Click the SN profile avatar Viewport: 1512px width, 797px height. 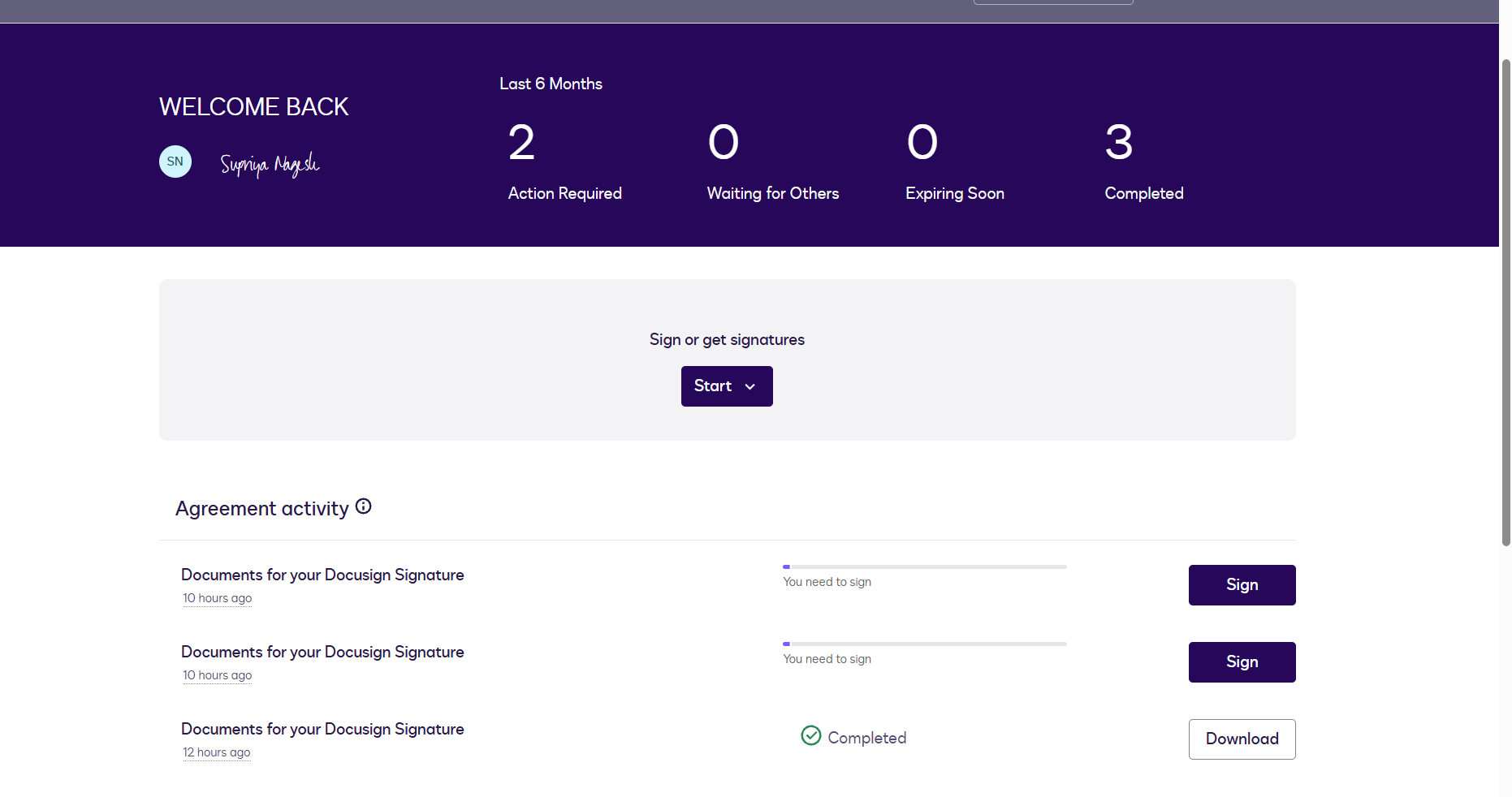(175, 162)
